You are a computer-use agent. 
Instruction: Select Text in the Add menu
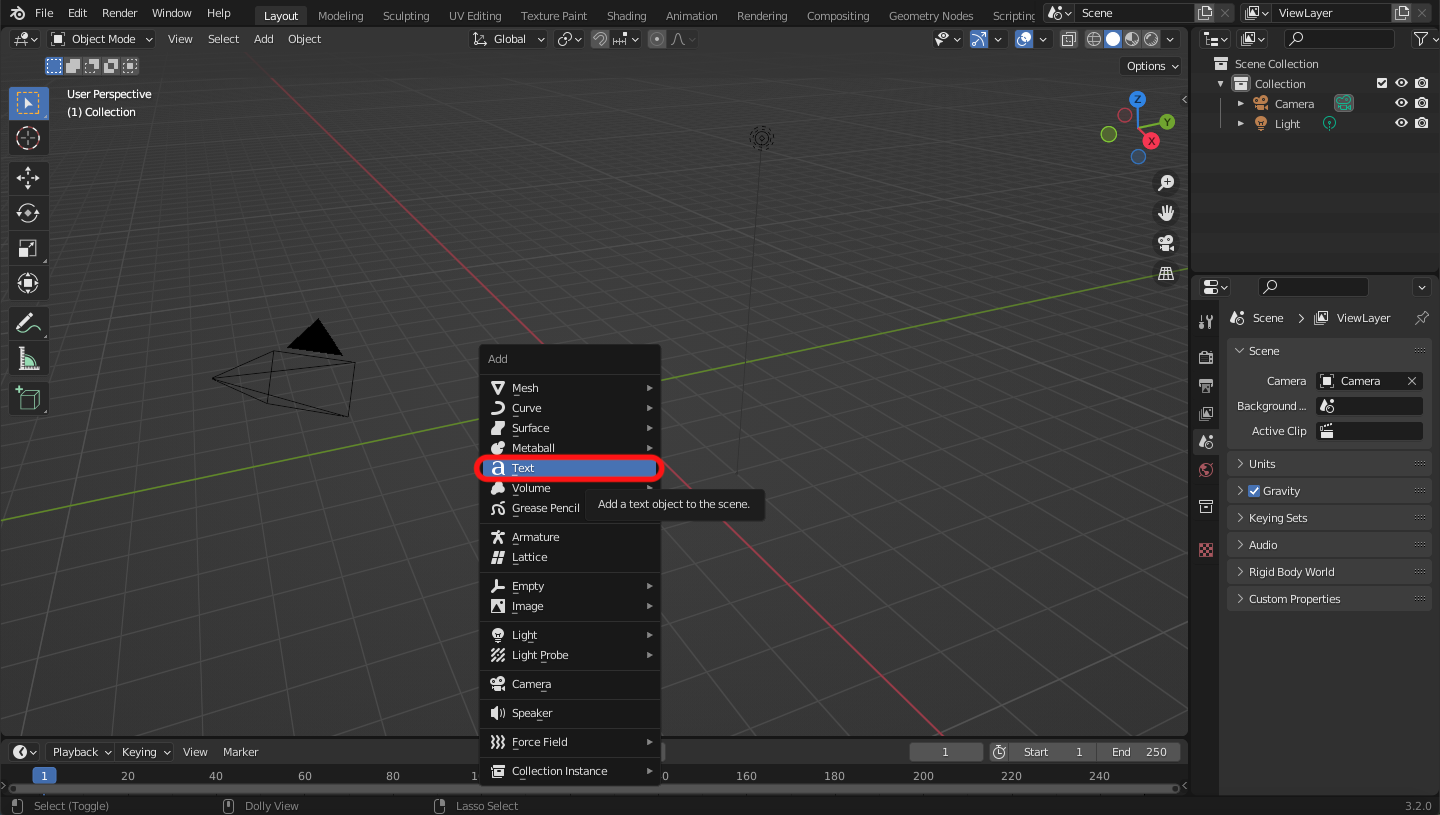[x=570, y=468]
